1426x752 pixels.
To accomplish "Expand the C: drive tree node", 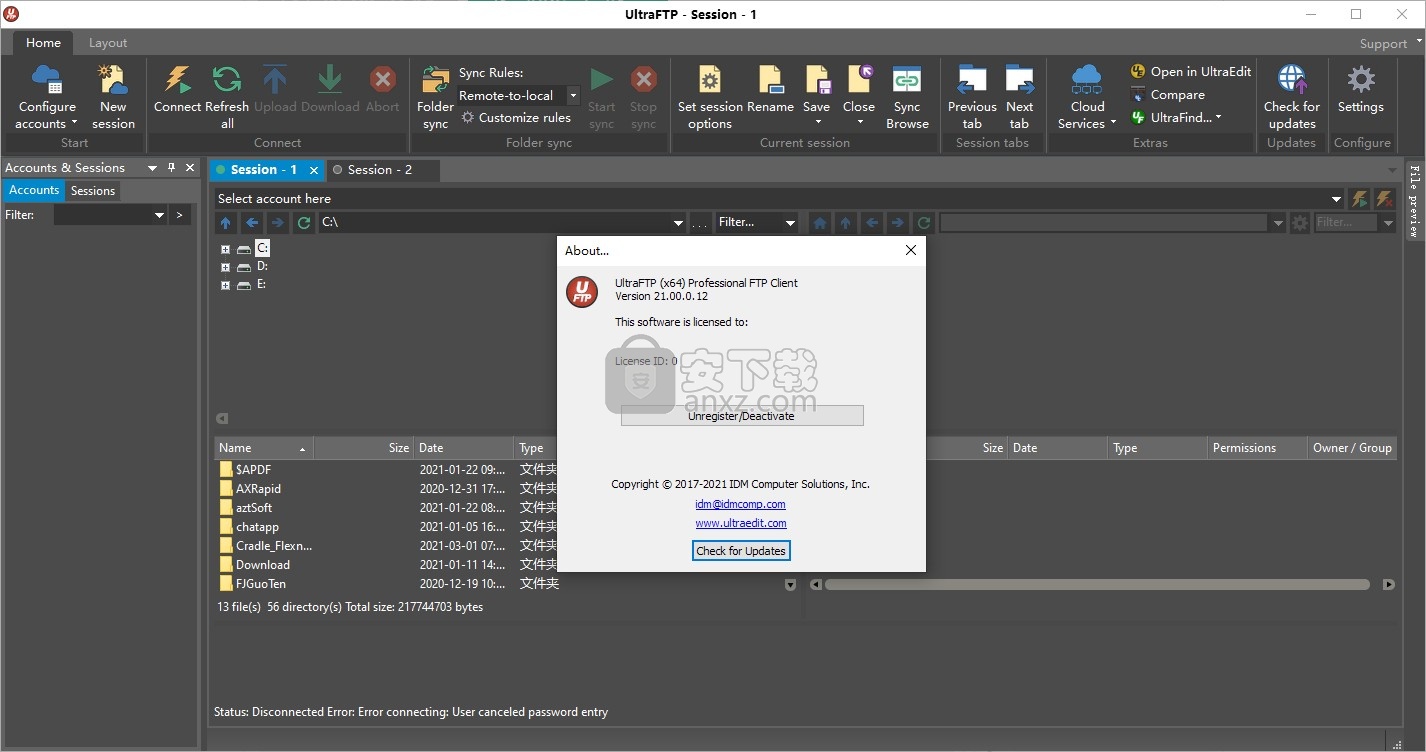I will [225, 249].
